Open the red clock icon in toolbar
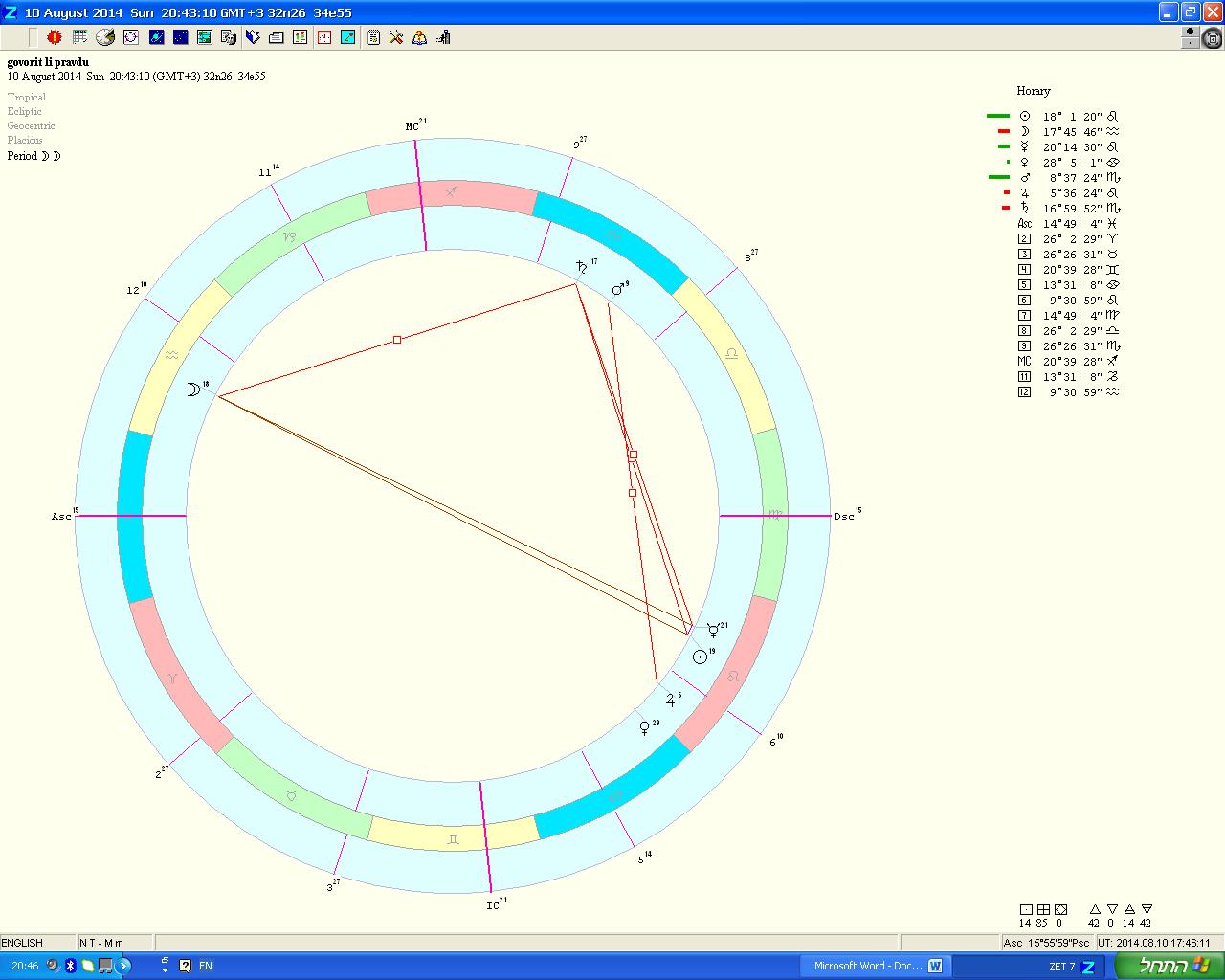The image size is (1225, 980). 324,37
